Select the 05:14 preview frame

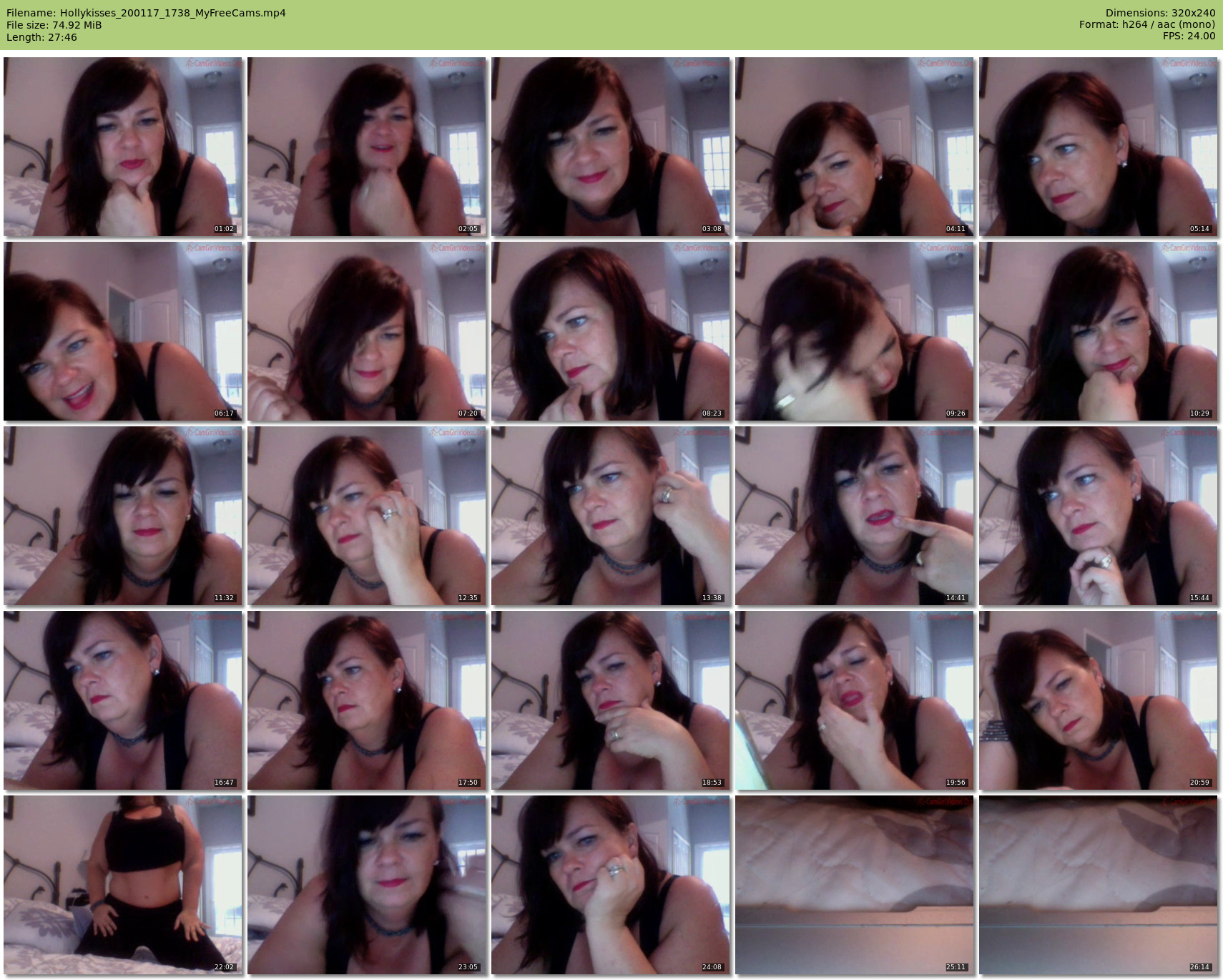pos(1099,147)
